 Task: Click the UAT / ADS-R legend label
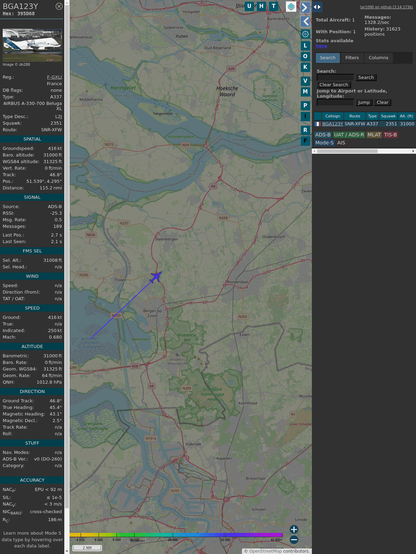(349, 135)
